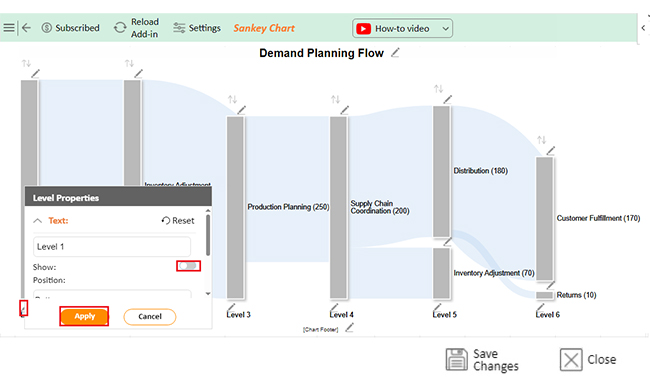Click the pencil above the first level bar

[36, 74]
